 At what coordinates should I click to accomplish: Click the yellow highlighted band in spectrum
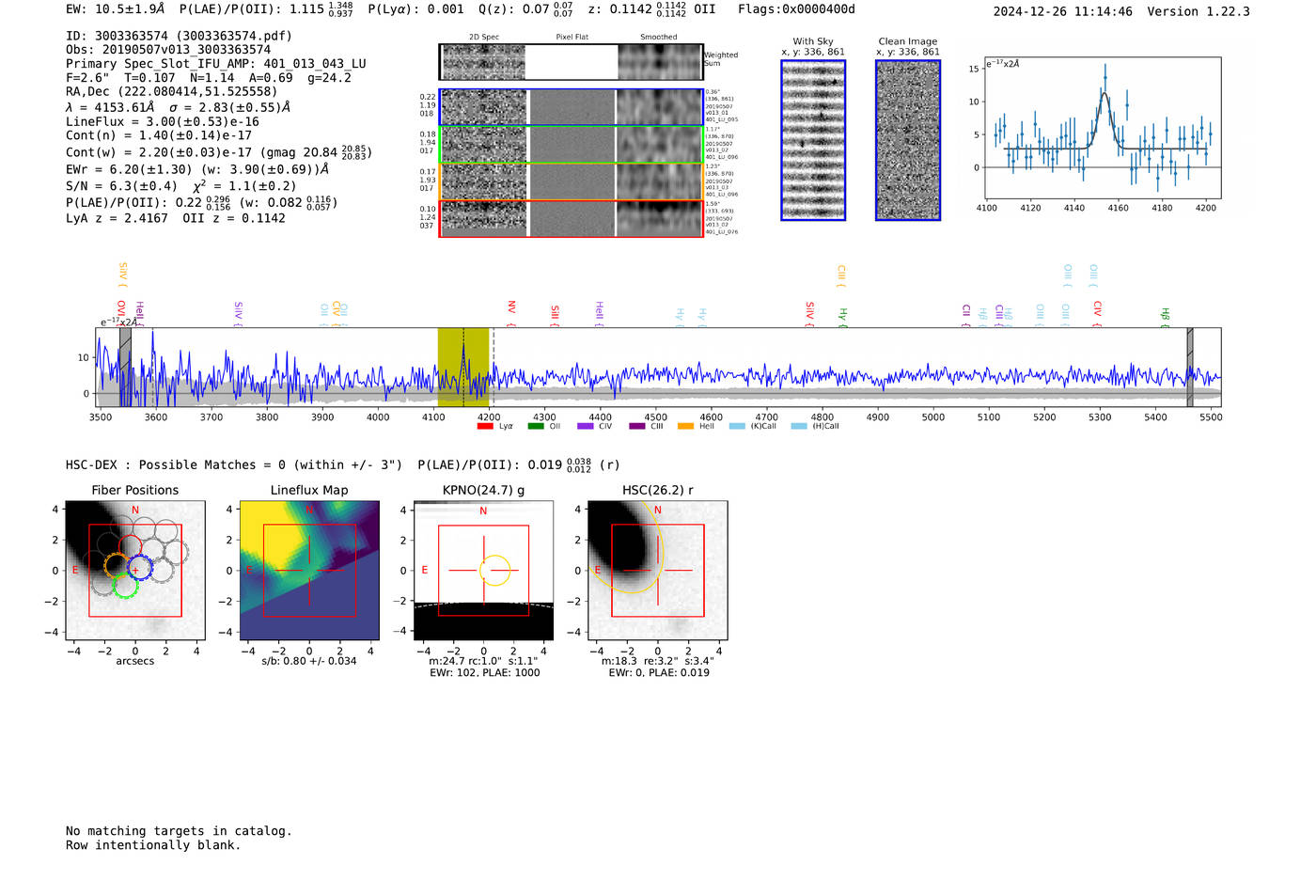tap(462, 367)
